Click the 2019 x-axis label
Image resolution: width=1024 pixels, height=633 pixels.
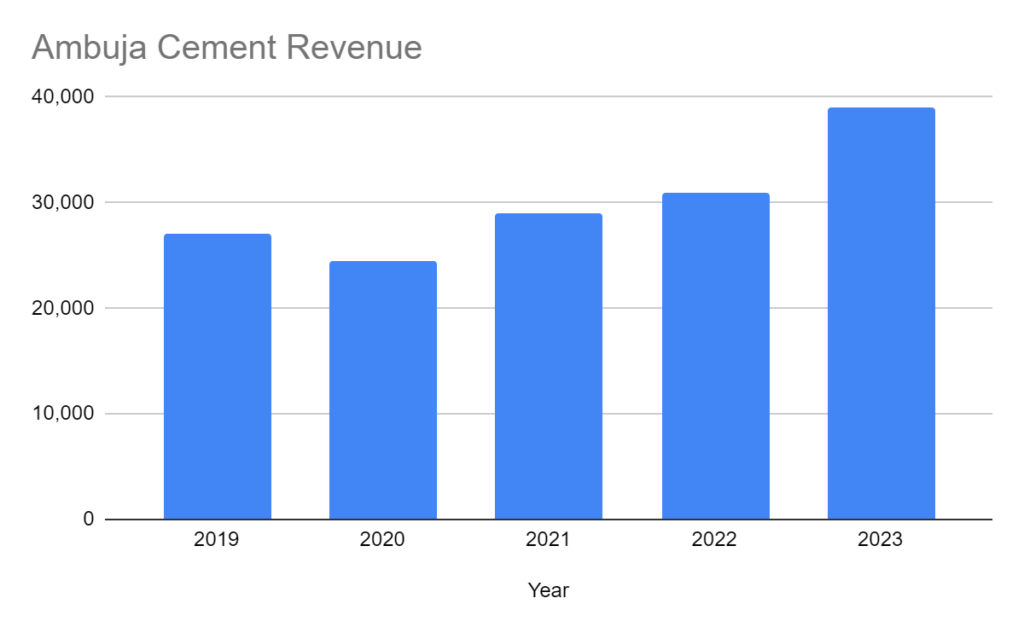point(217,540)
